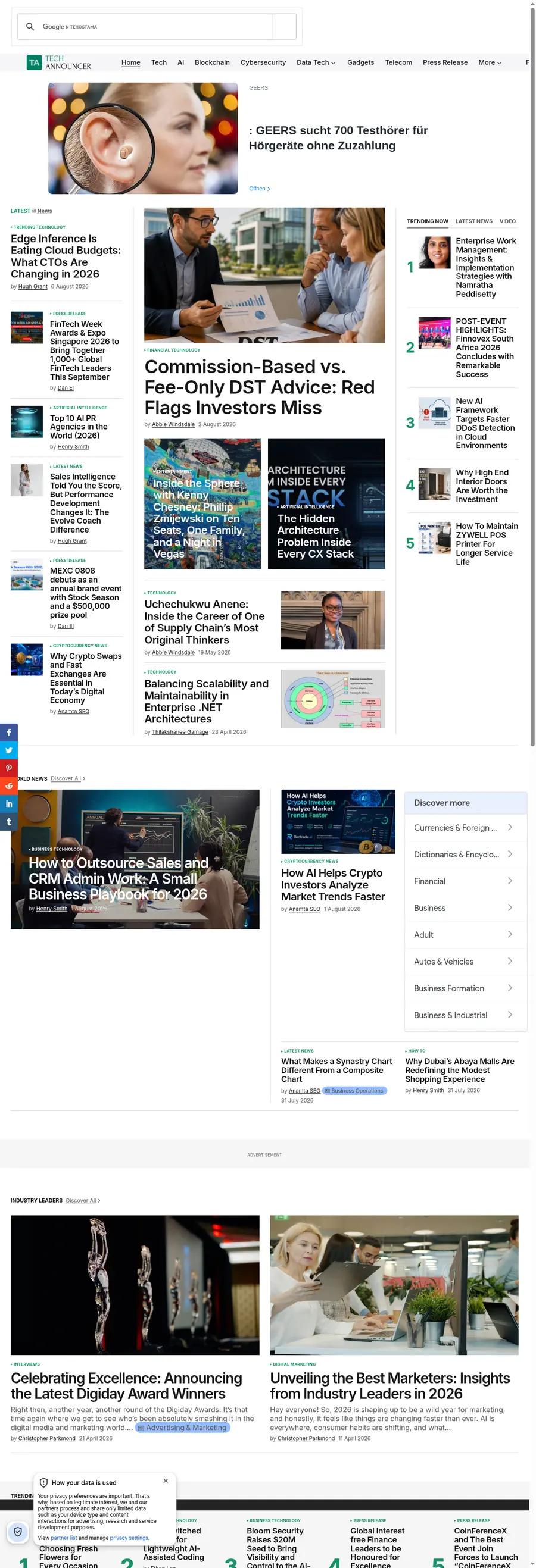Open Uchechukwu Anene article photo
The image size is (536, 1568).
click(x=332, y=620)
